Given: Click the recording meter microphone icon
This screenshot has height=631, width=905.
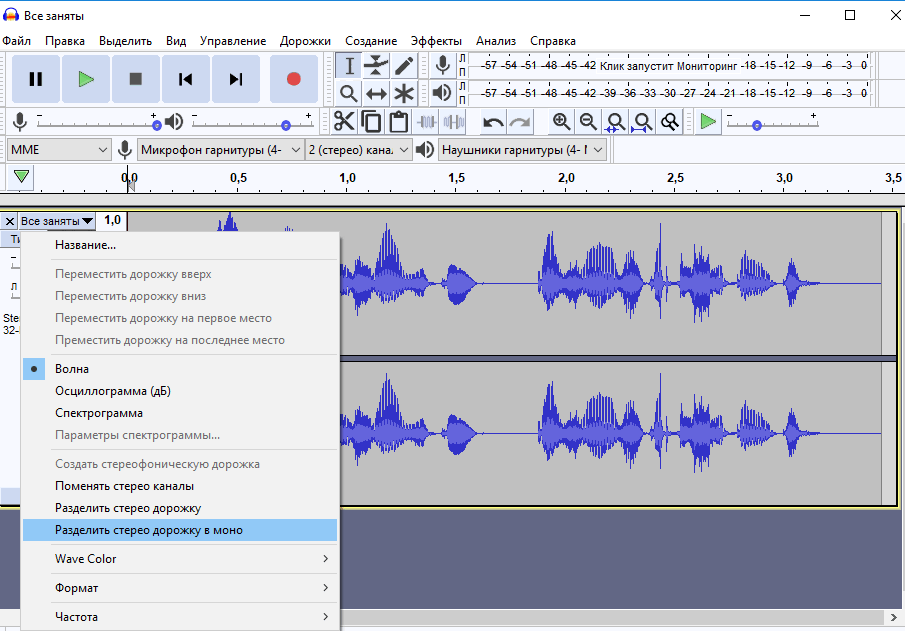Looking at the screenshot, I should (x=443, y=65).
